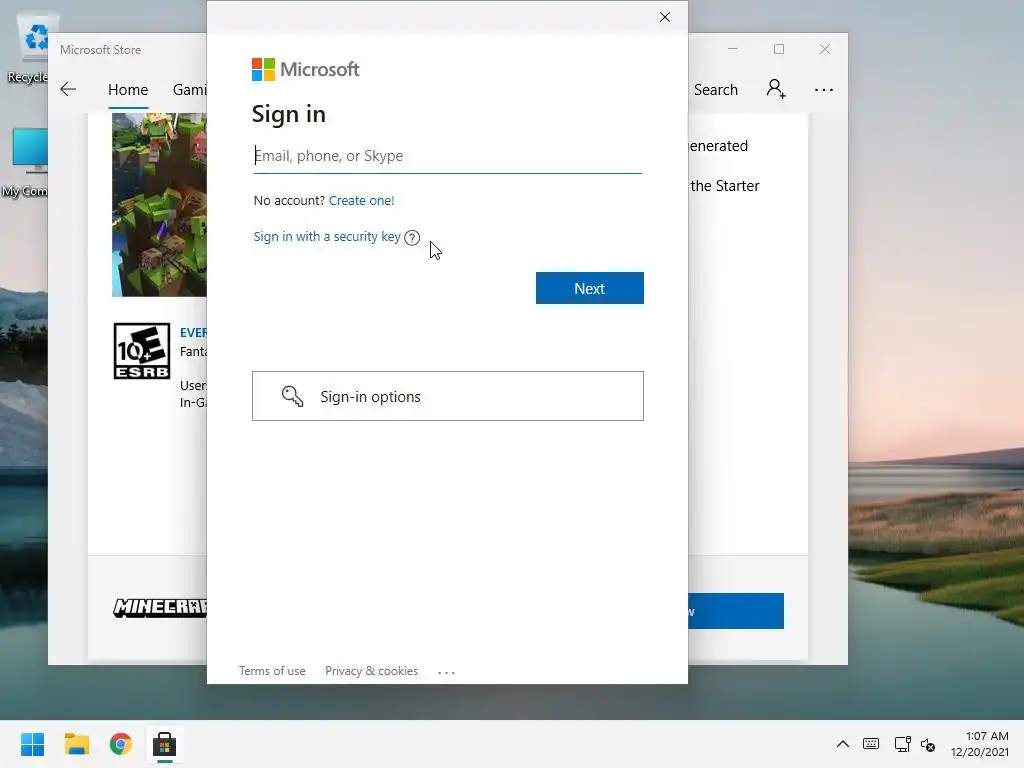Image resolution: width=1024 pixels, height=768 pixels.
Task: Click the key icon in Sign-in options
Action: point(293,396)
